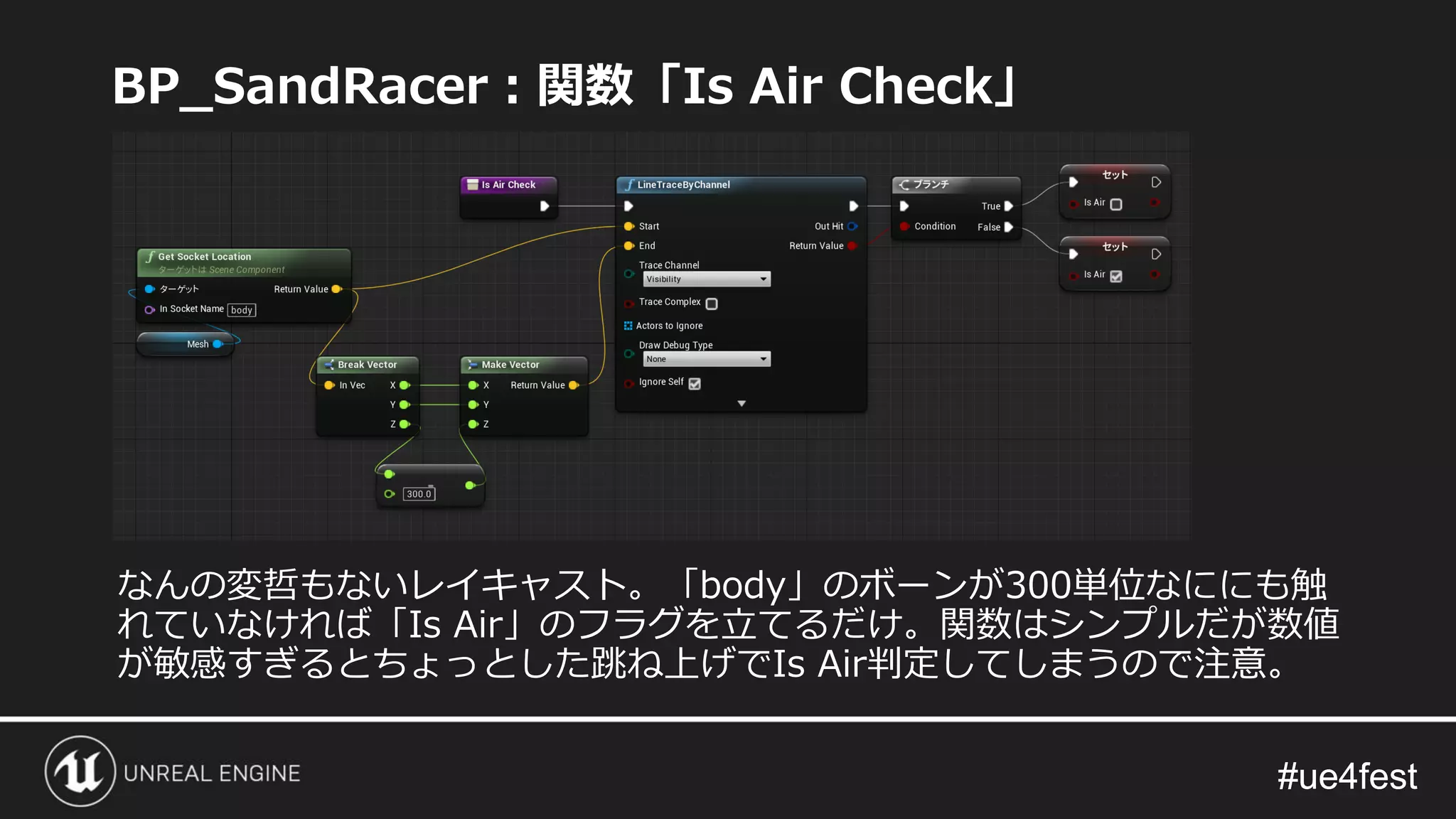This screenshot has height=819, width=1456.
Task: Click the body socket name field
Action: click(x=242, y=310)
